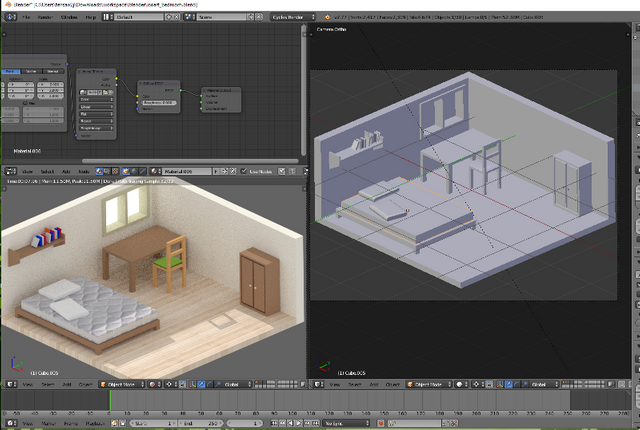The width and height of the screenshot is (640, 430).
Task: Jump to start frame in timeline playback
Action: (274, 423)
